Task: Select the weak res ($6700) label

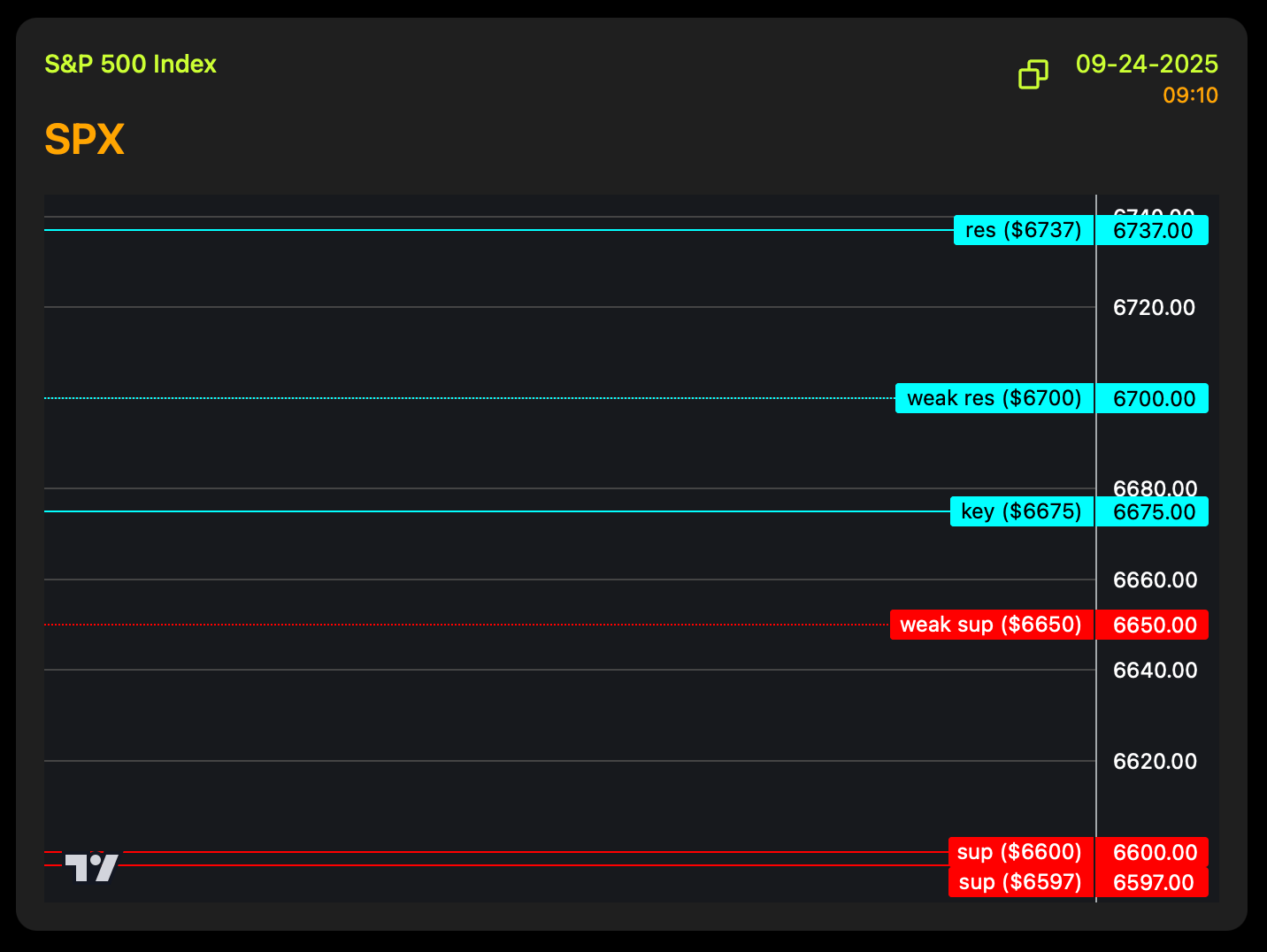Action: coord(994,399)
